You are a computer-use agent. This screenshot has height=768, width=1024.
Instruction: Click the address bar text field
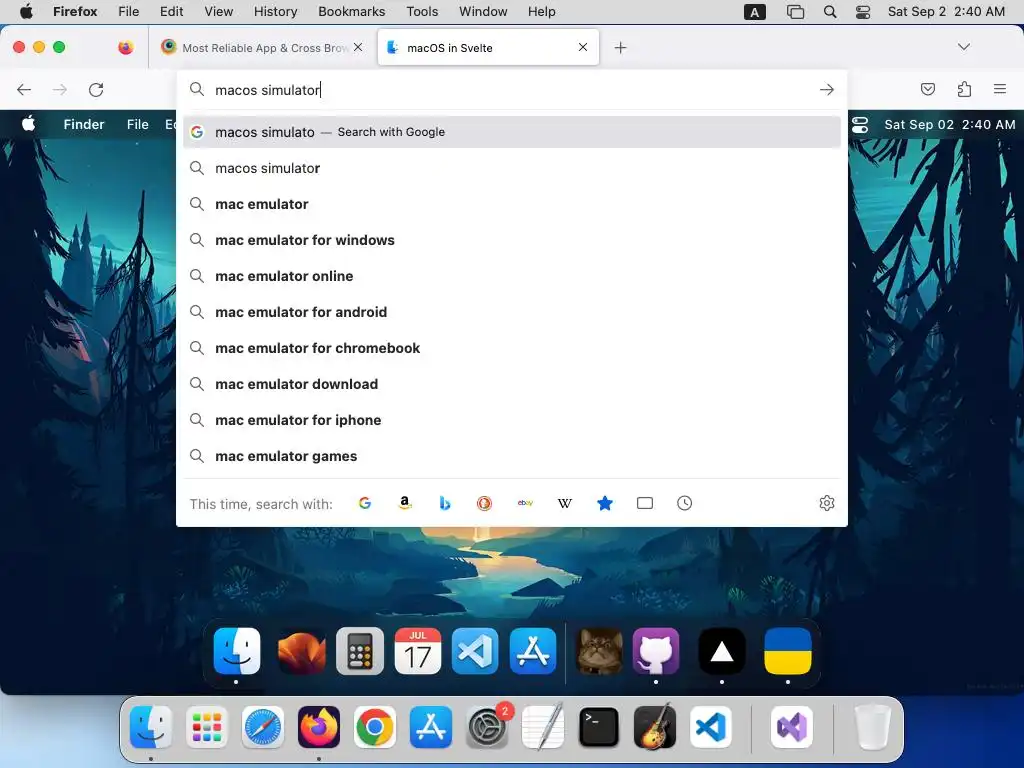pos(512,89)
